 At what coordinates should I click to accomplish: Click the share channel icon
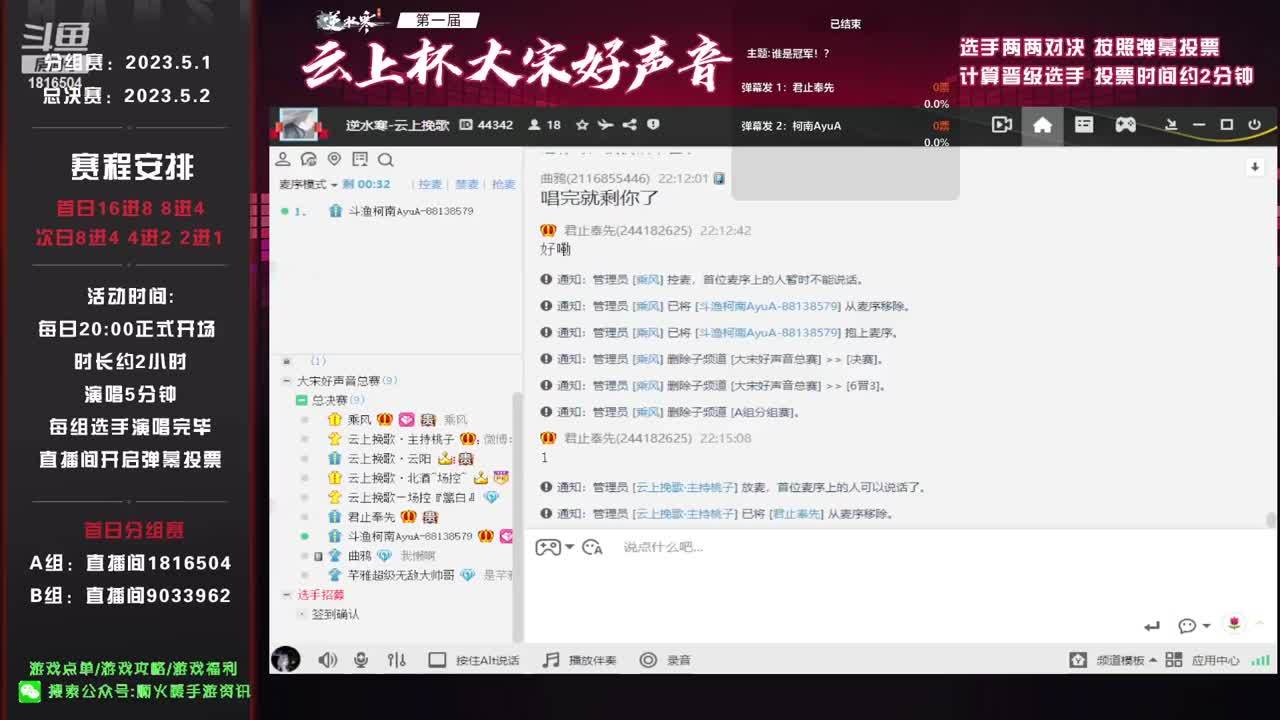[x=629, y=125]
